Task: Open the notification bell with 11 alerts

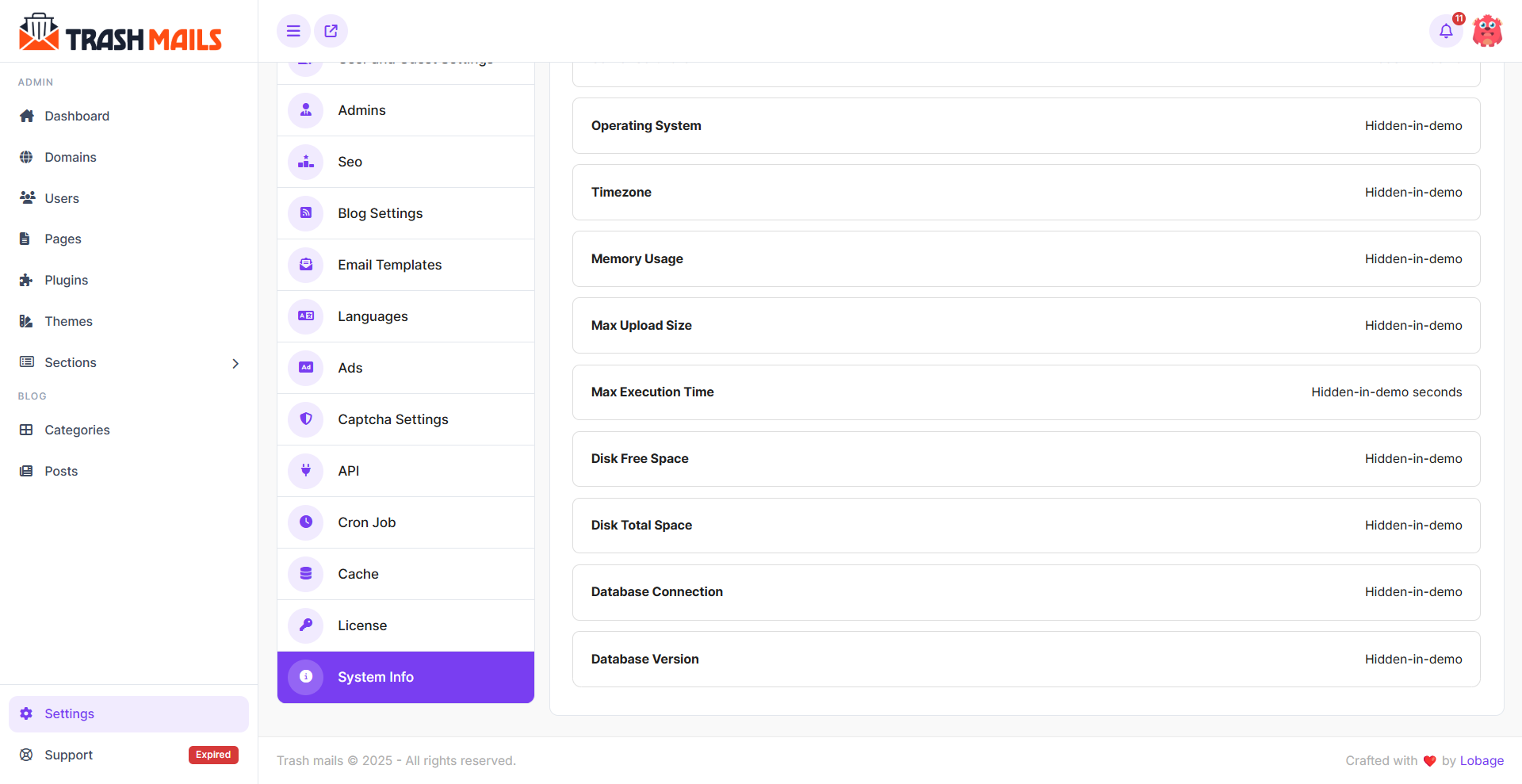Action: pos(1446,31)
